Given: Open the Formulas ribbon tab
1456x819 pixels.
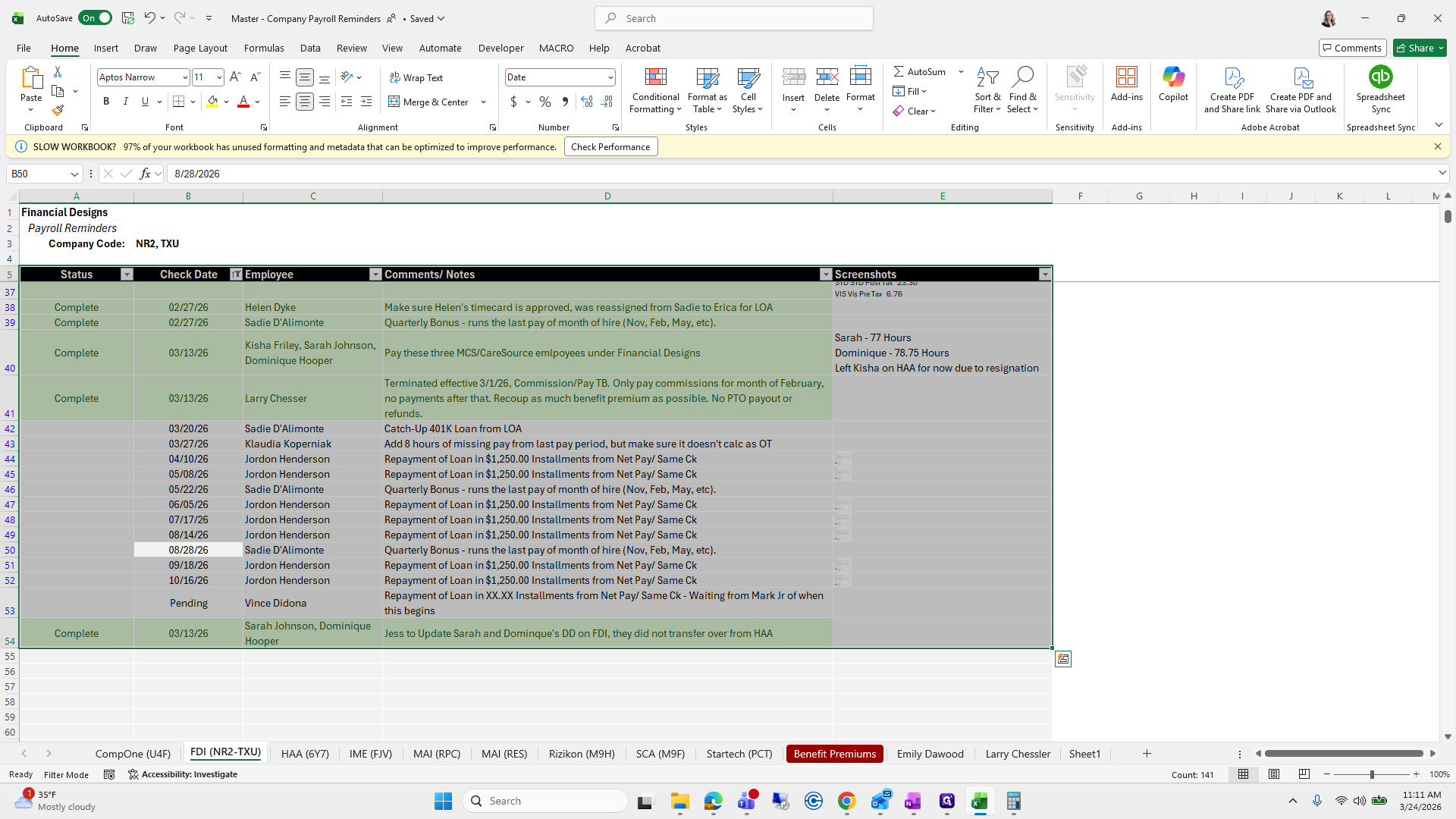Looking at the screenshot, I should 264,48.
